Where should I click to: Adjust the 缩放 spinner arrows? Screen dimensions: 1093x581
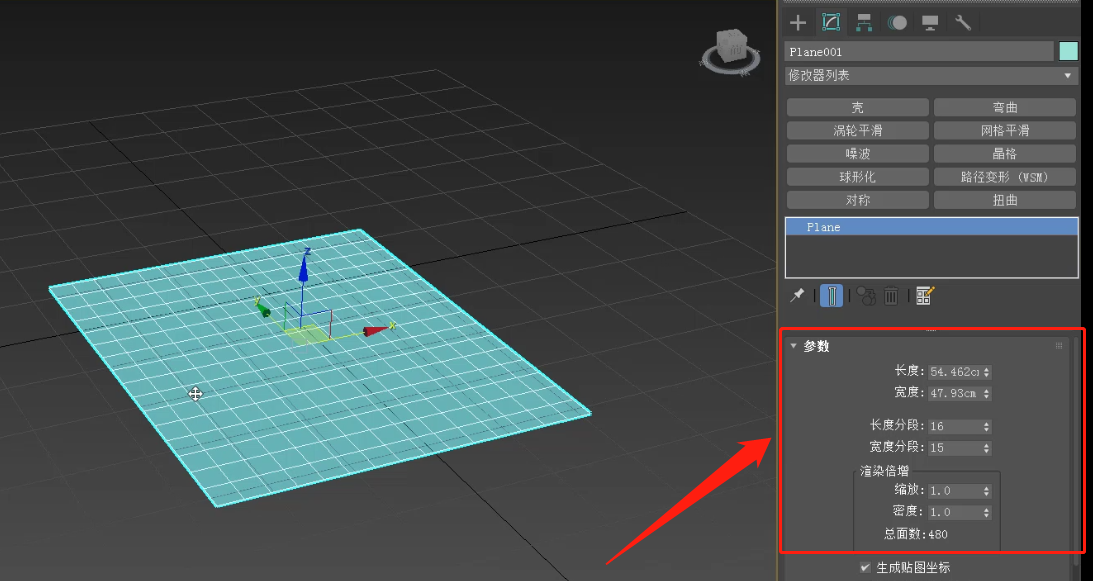coord(986,491)
